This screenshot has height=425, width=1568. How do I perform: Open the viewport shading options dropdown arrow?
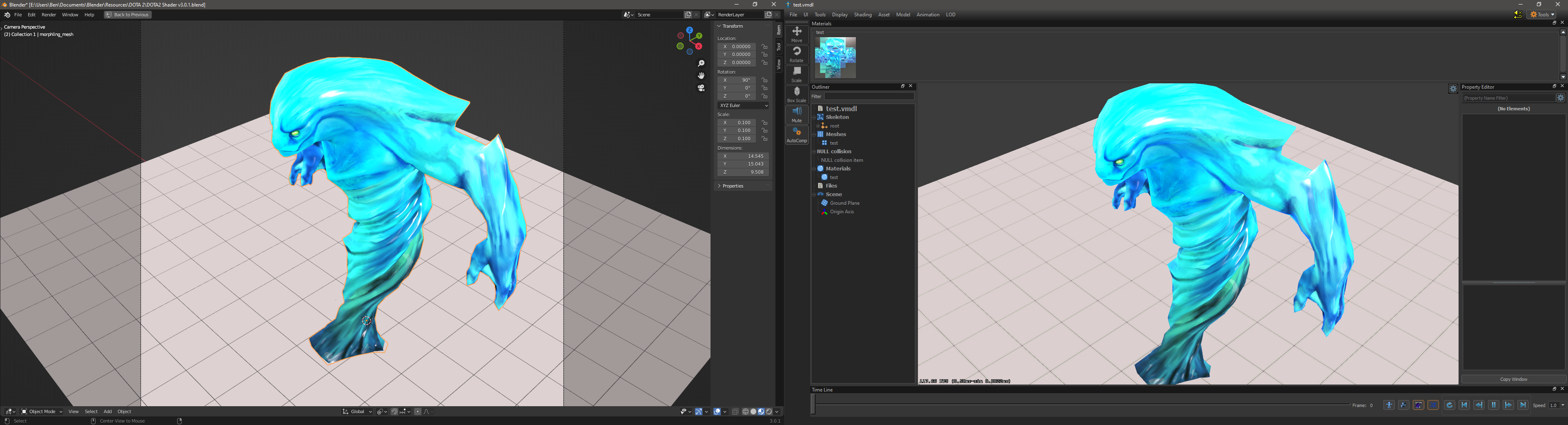pyautogui.click(x=777, y=412)
